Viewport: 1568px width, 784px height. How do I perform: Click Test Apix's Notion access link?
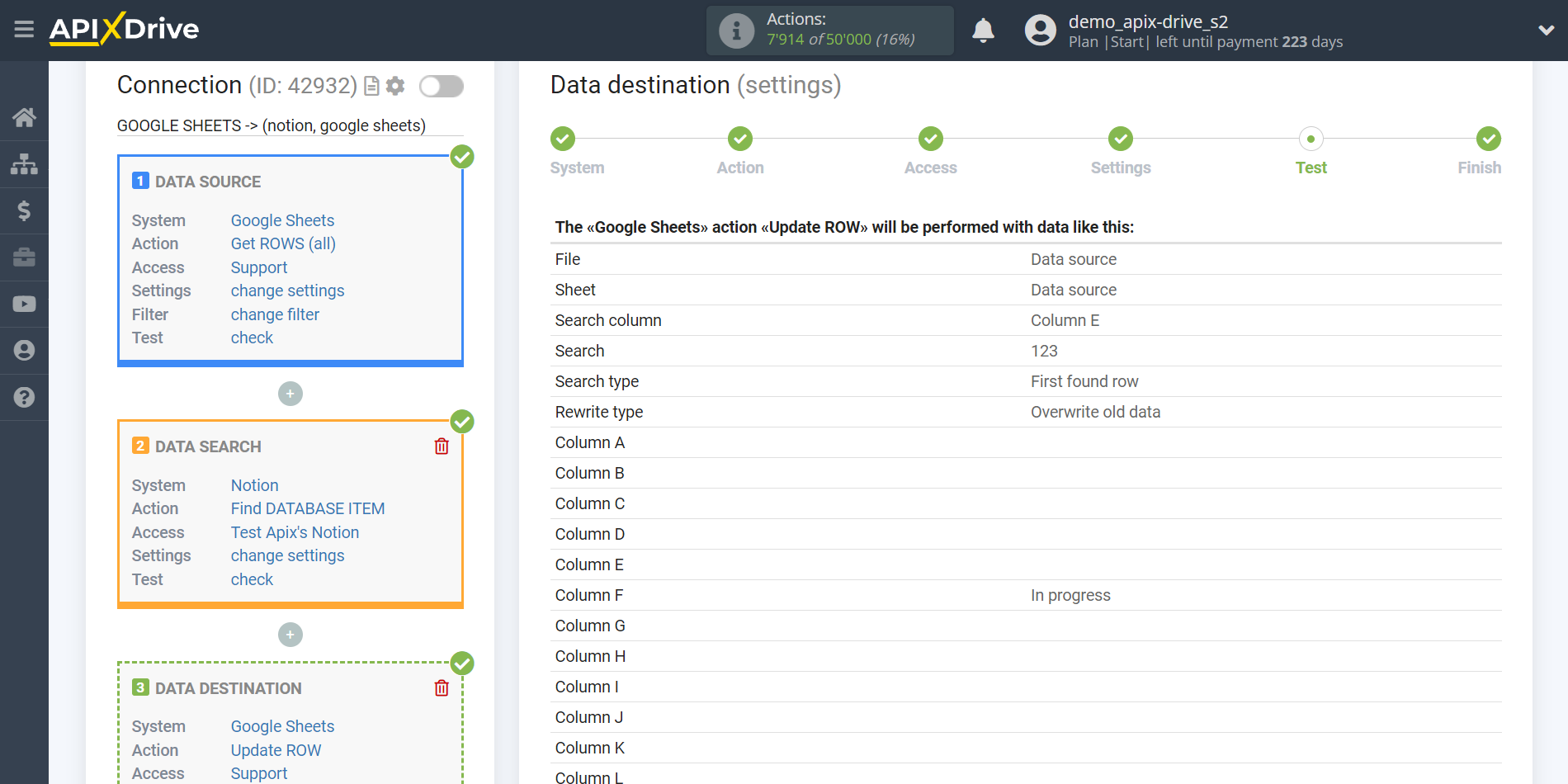click(295, 532)
